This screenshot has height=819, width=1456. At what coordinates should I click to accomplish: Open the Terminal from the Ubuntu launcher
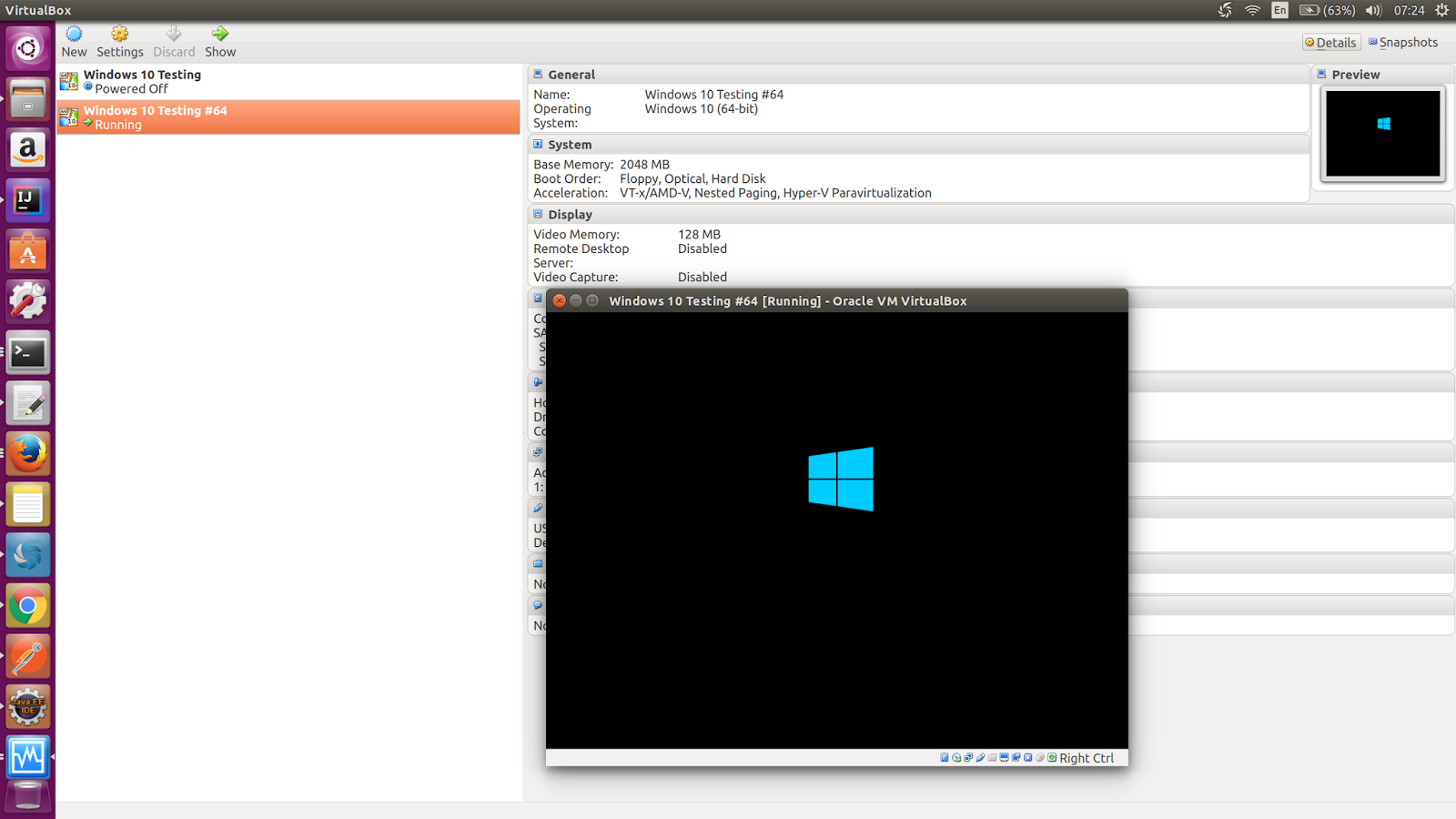[27, 352]
